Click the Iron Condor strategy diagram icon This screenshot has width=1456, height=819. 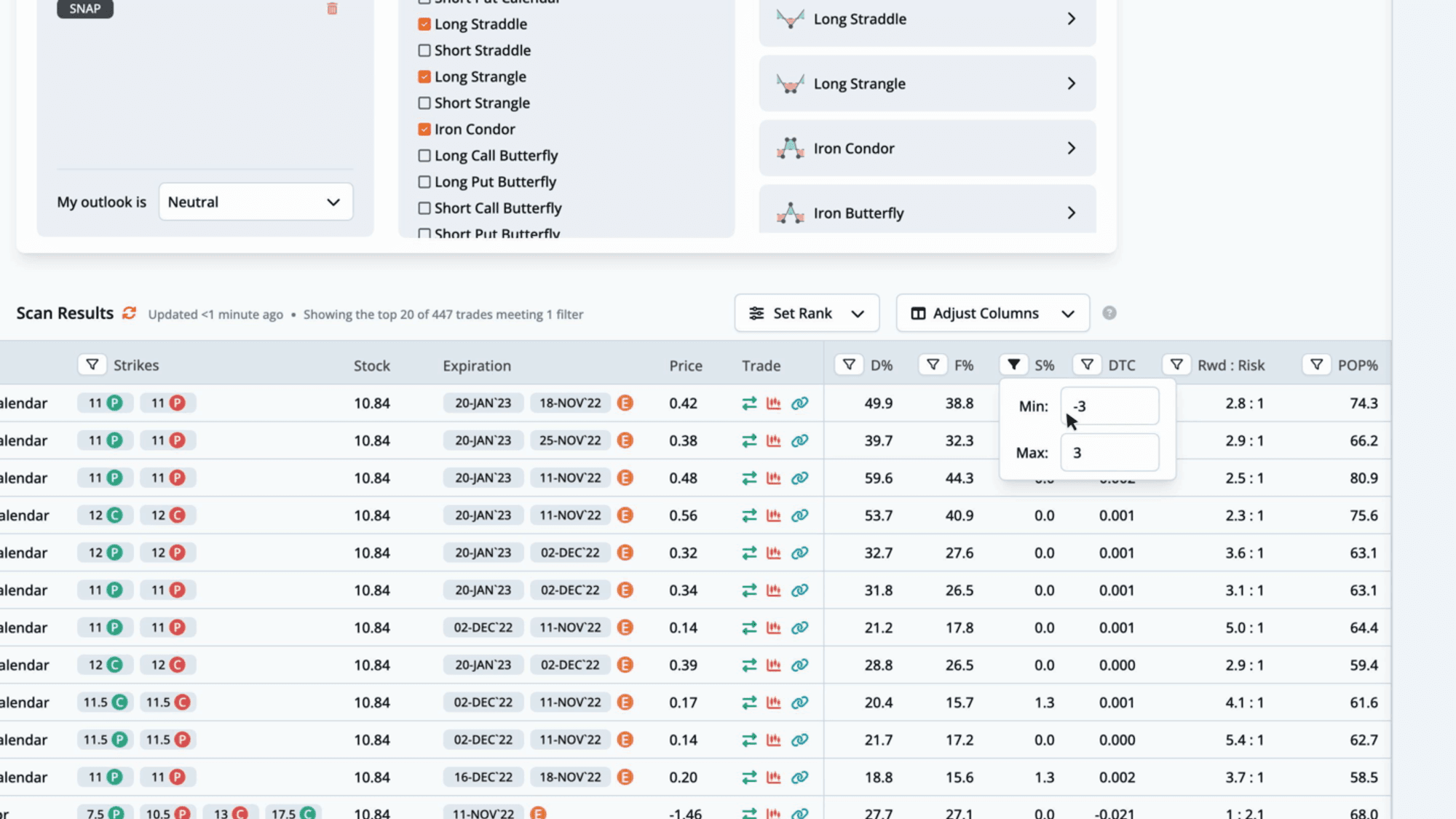point(790,149)
